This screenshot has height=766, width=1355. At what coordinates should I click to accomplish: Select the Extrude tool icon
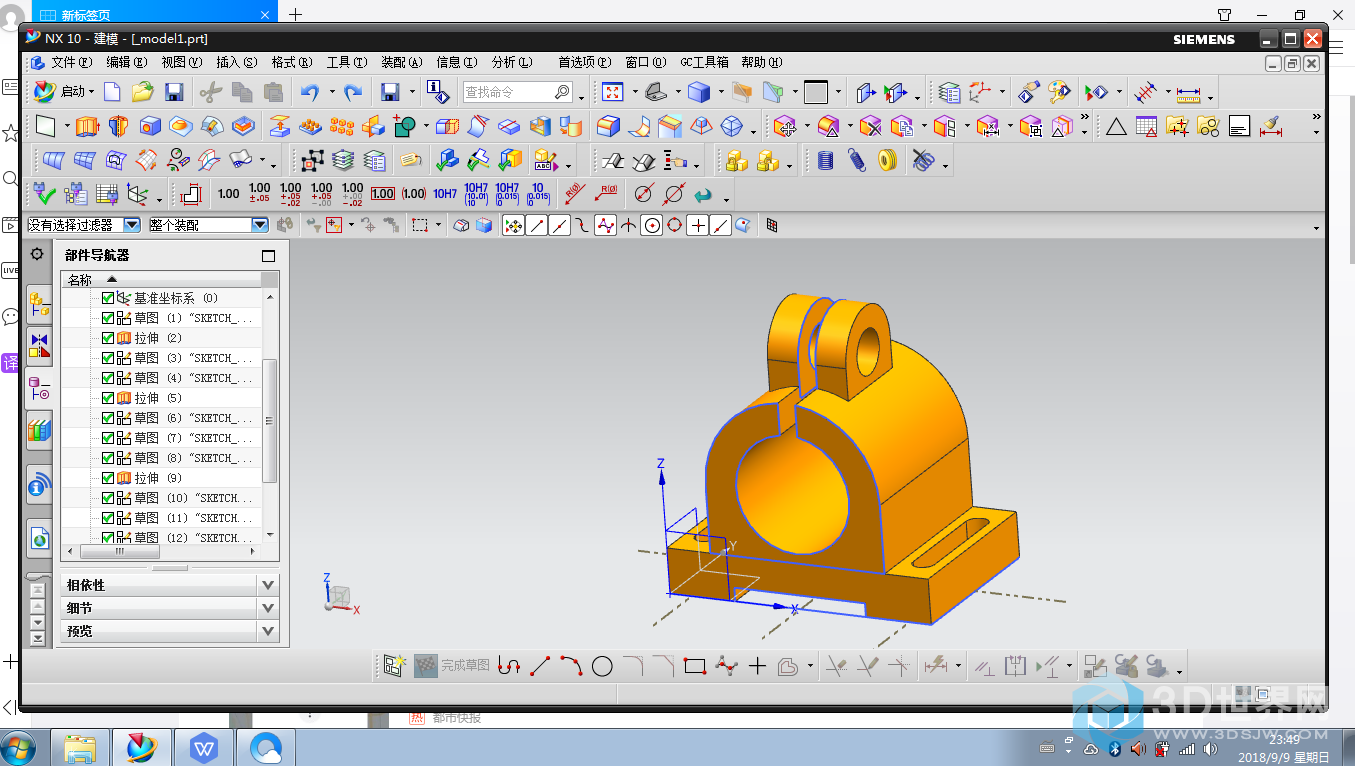[87, 126]
